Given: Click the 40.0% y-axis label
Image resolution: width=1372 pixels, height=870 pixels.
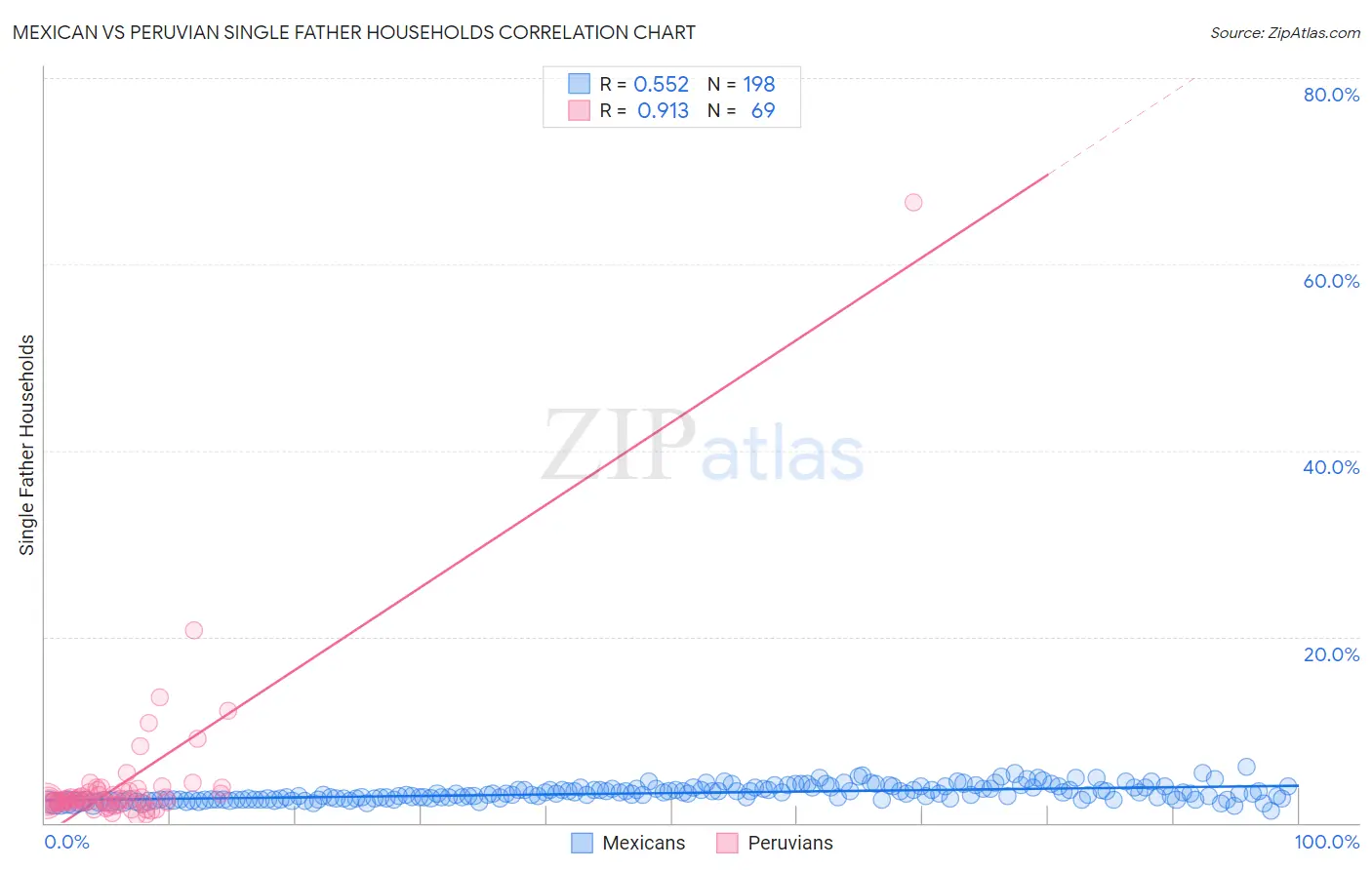Looking at the screenshot, I should pos(1331,467).
